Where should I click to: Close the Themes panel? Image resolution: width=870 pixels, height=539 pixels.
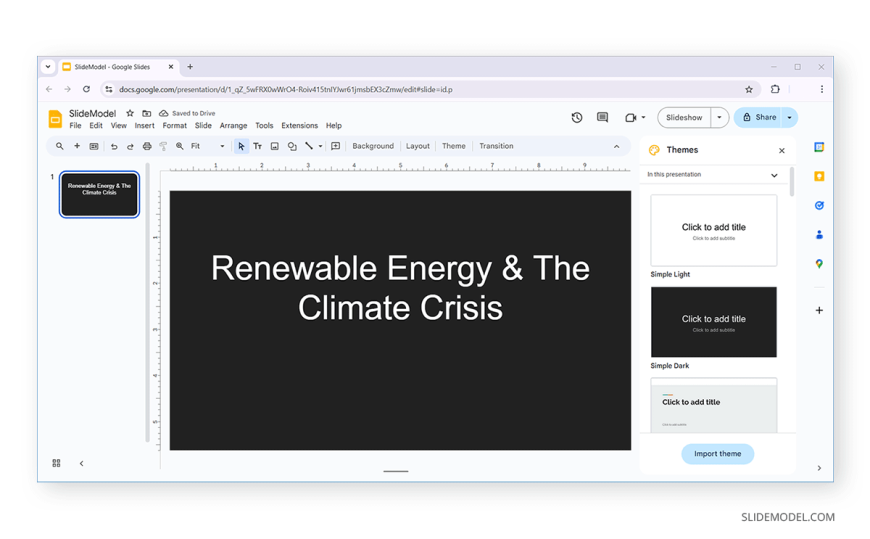pos(781,150)
